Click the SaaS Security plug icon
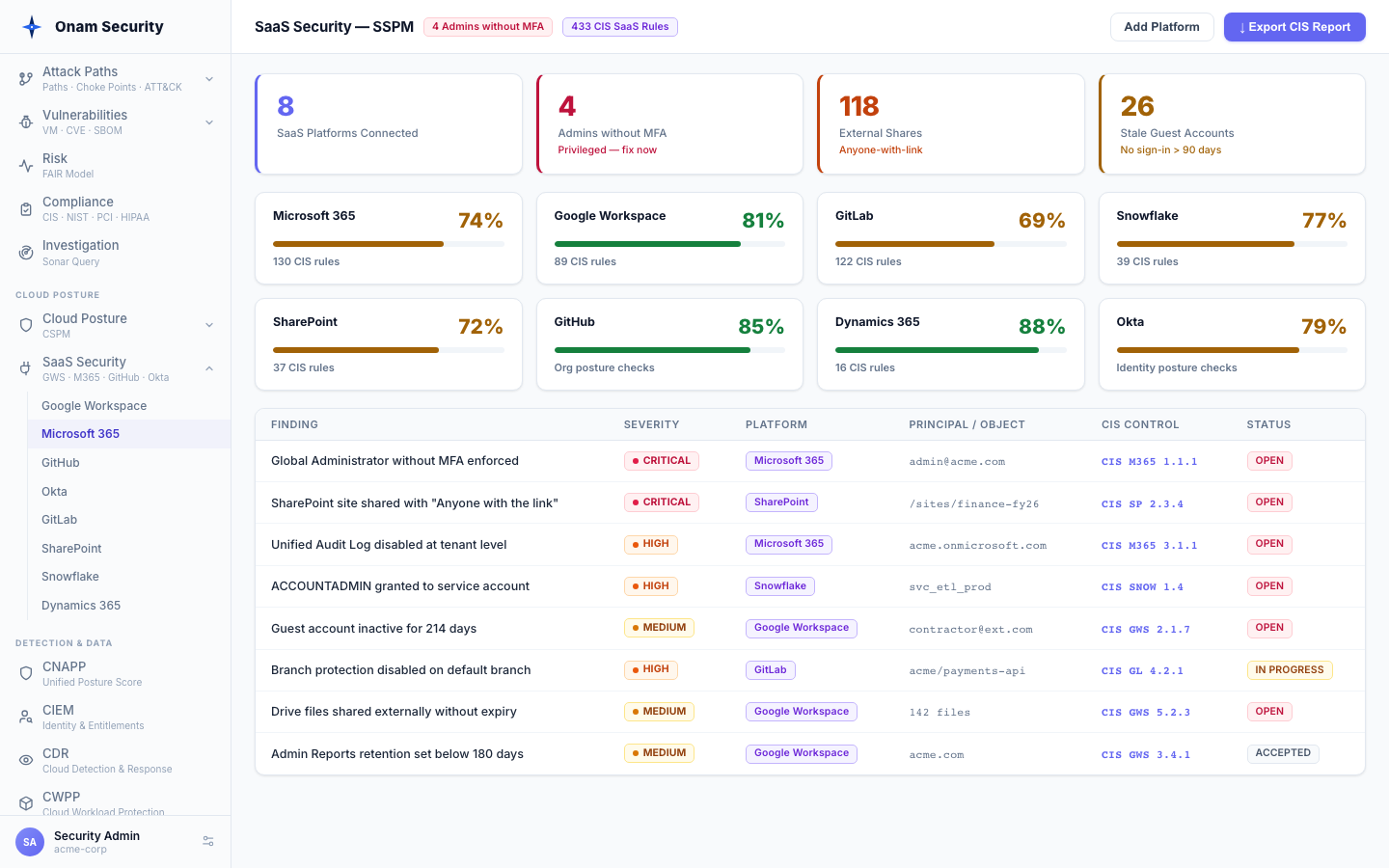The height and width of the screenshot is (868, 1389). click(x=26, y=369)
